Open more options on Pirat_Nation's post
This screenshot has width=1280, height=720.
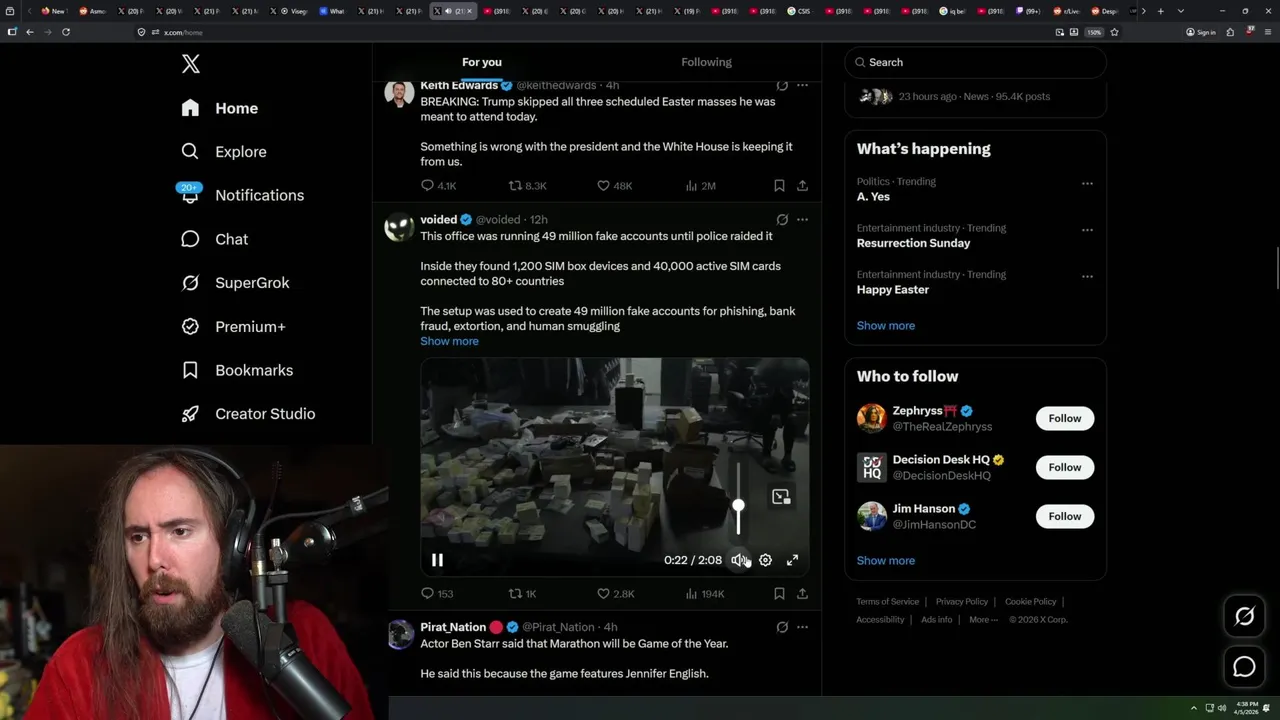[x=802, y=627]
